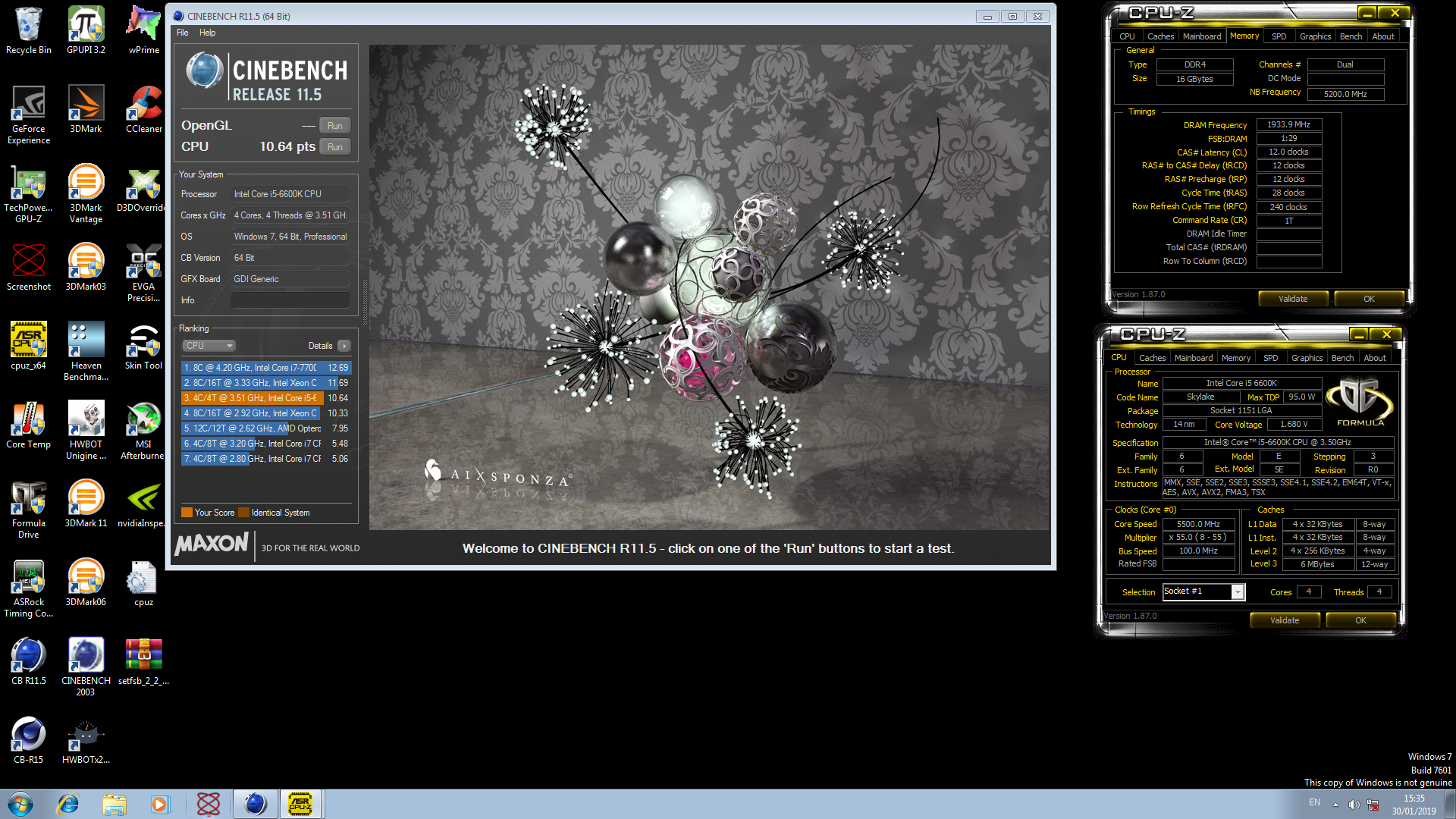Run the CPU benchmark test
The image size is (1456, 819).
tap(334, 146)
